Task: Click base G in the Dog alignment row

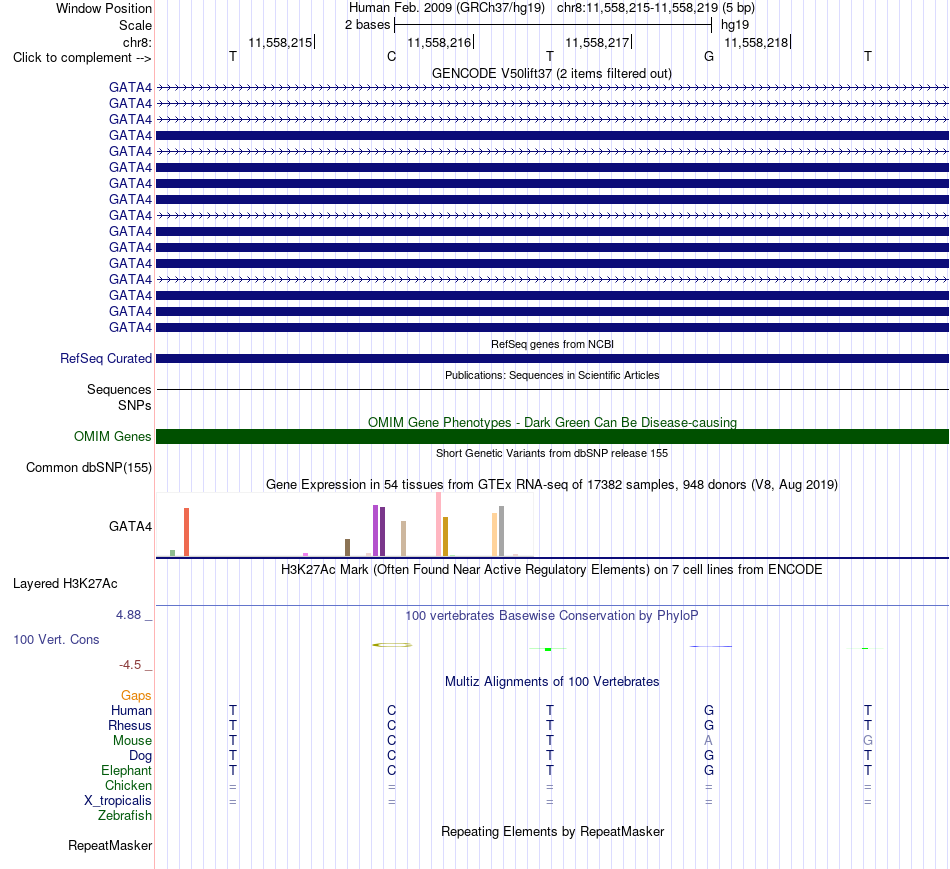Action: (x=709, y=756)
